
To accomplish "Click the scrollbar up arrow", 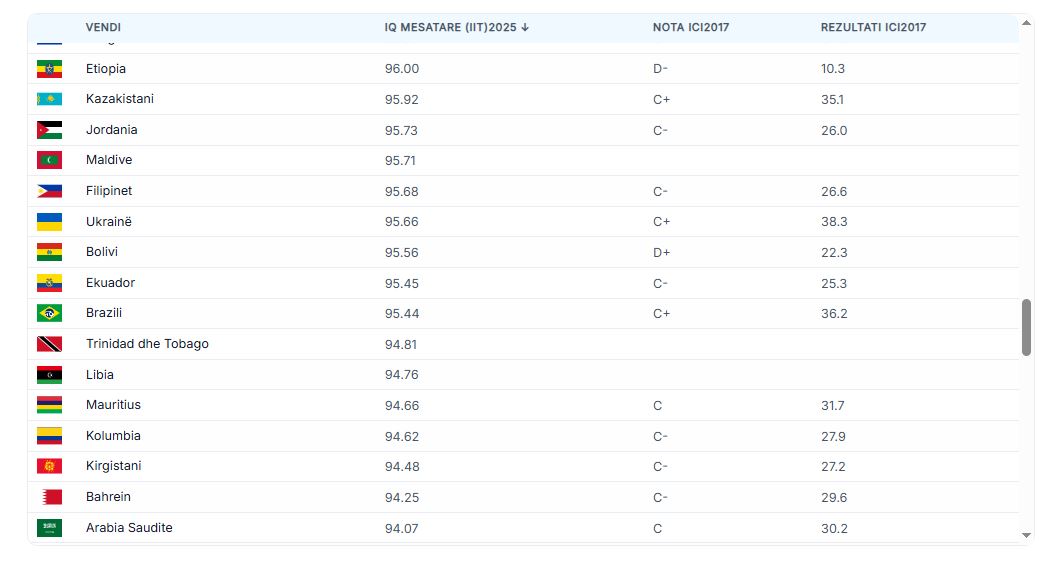I will (x=1026, y=21).
